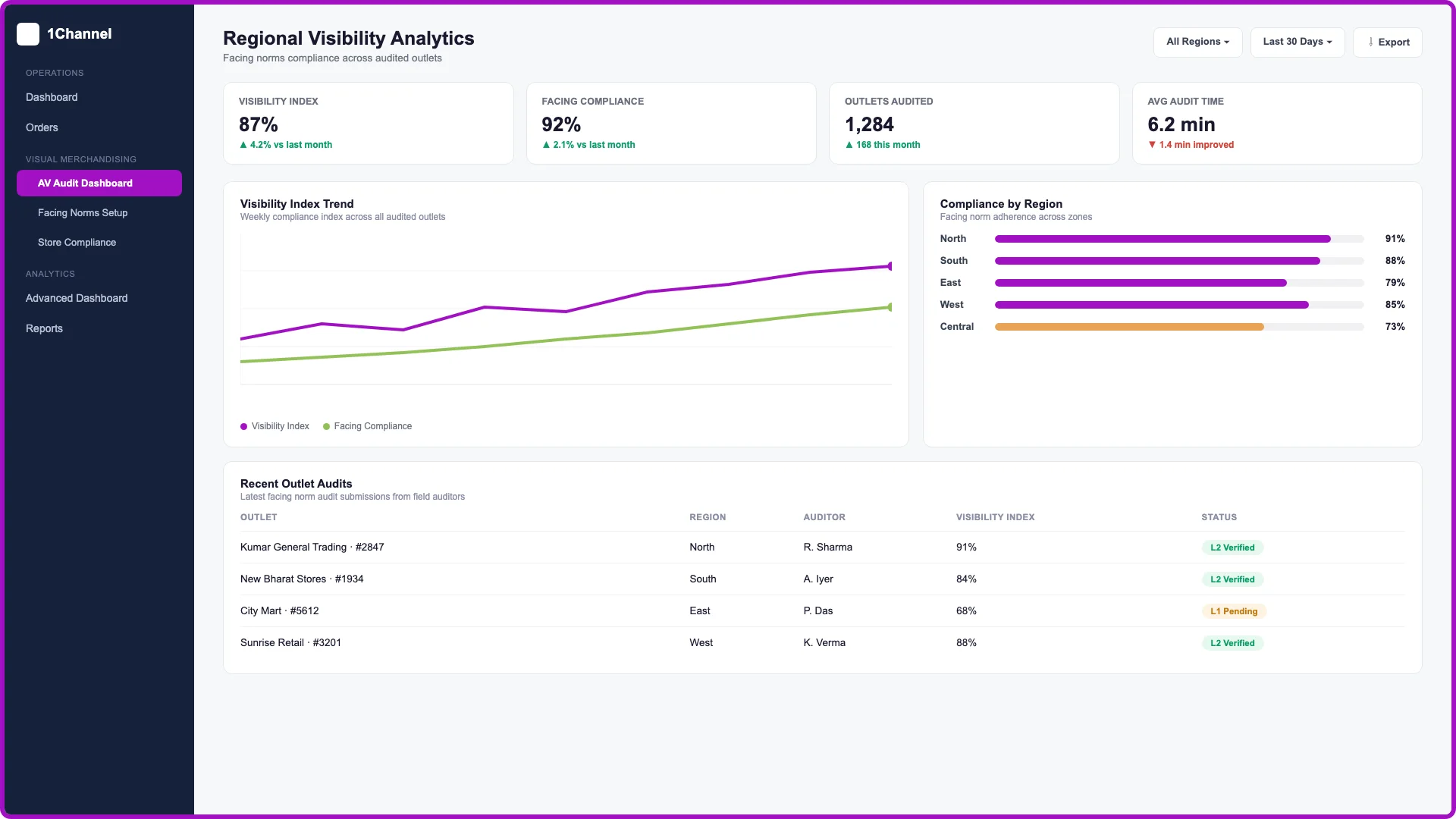Sort by Visibility Index column header

[995, 517]
